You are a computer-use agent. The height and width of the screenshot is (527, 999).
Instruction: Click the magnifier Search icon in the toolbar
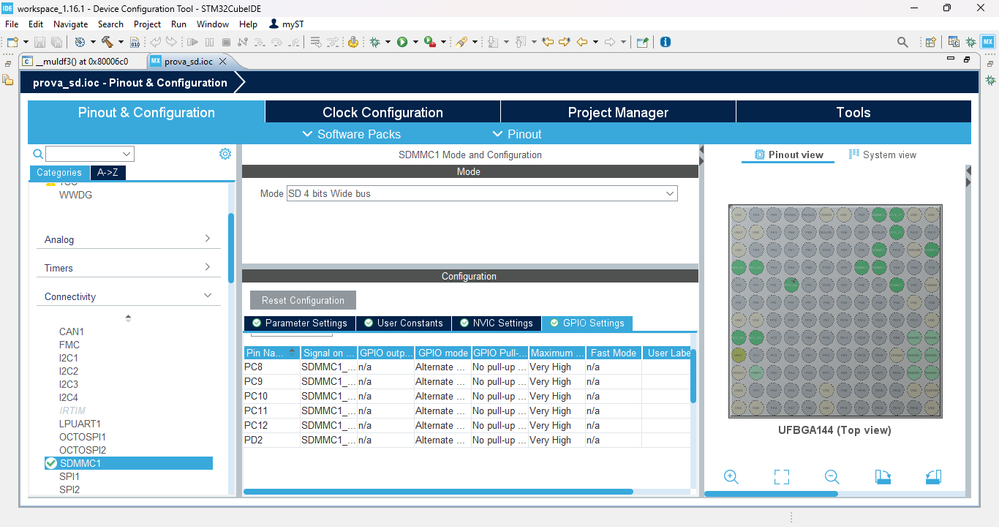902,42
